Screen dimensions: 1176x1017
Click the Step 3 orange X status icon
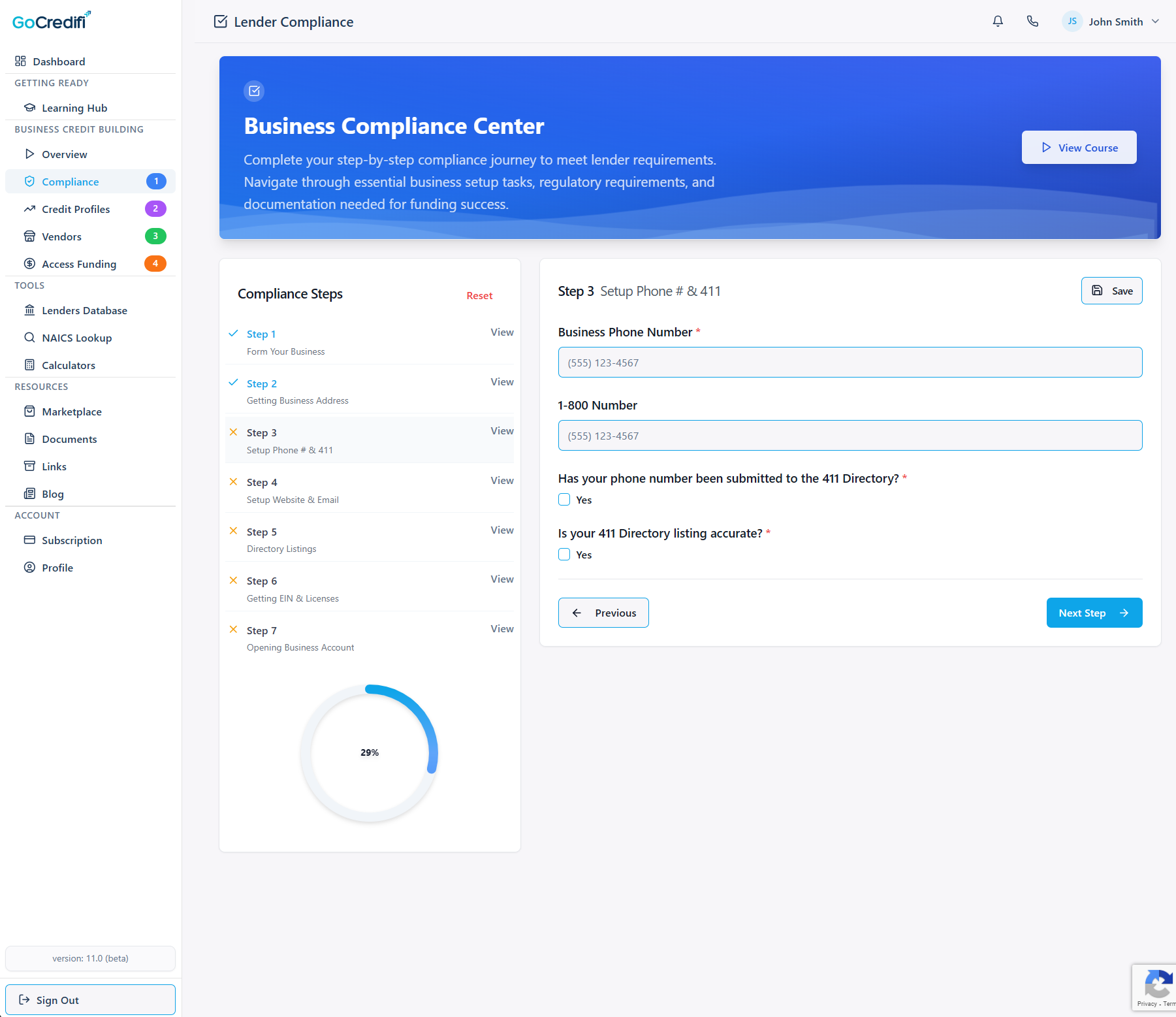[x=233, y=432]
